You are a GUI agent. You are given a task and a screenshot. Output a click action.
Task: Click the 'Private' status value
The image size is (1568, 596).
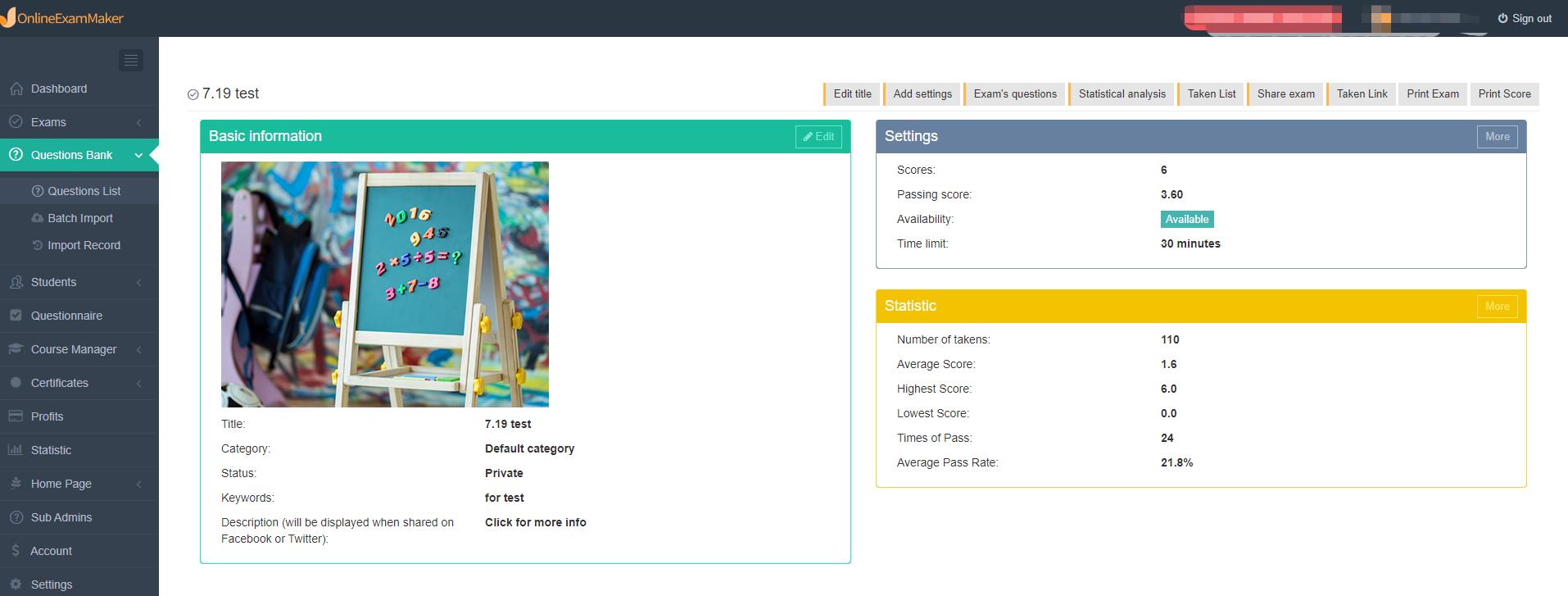click(x=504, y=473)
